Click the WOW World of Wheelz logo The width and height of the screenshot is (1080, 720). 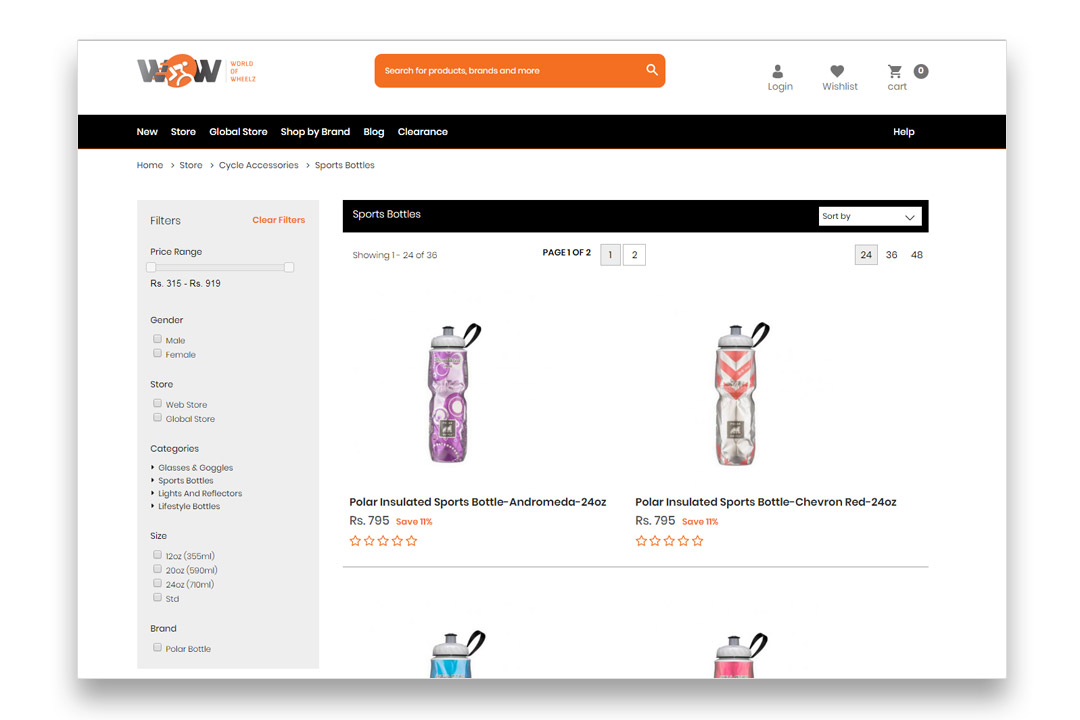coord(196,71)
